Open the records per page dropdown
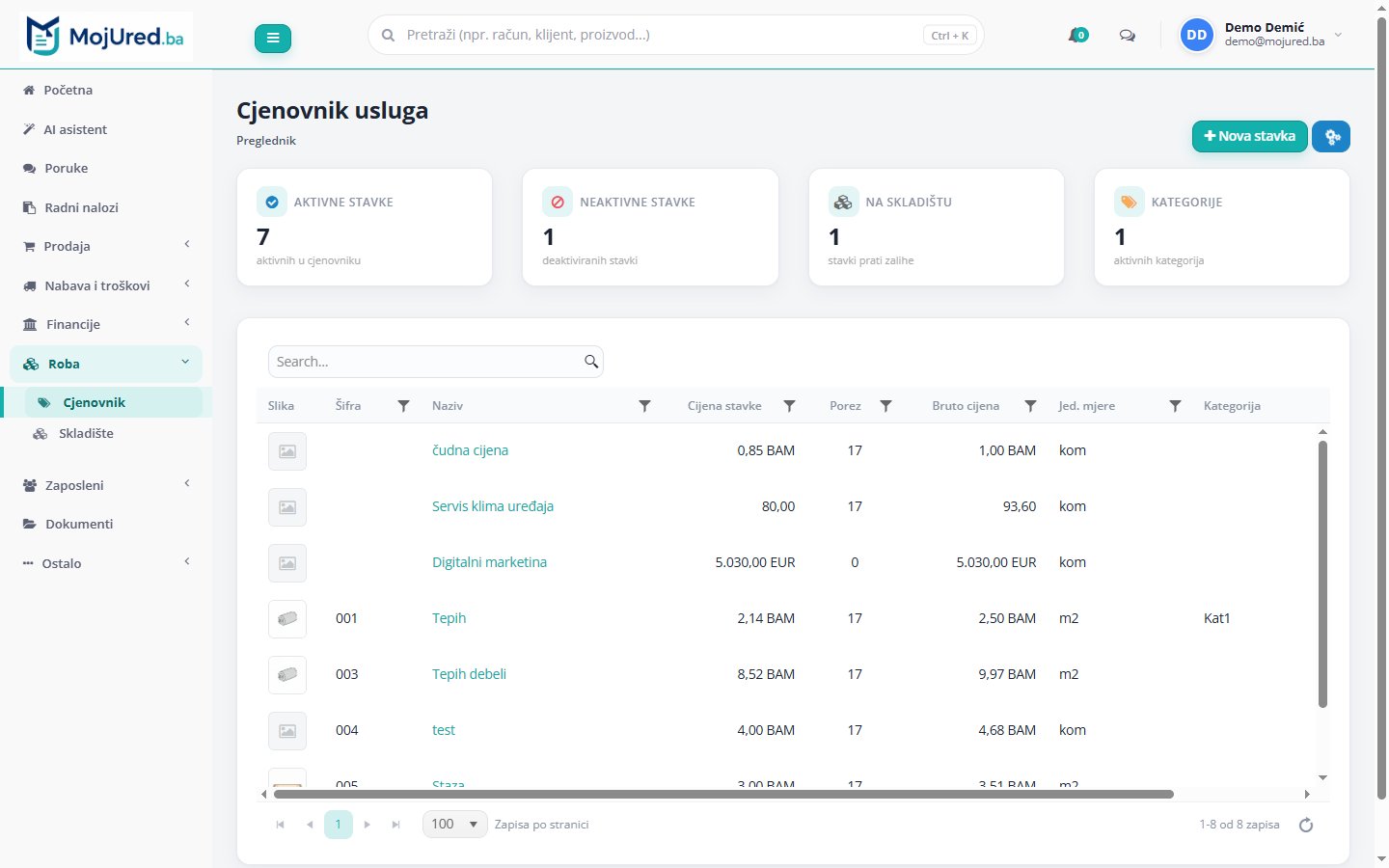 455,824
